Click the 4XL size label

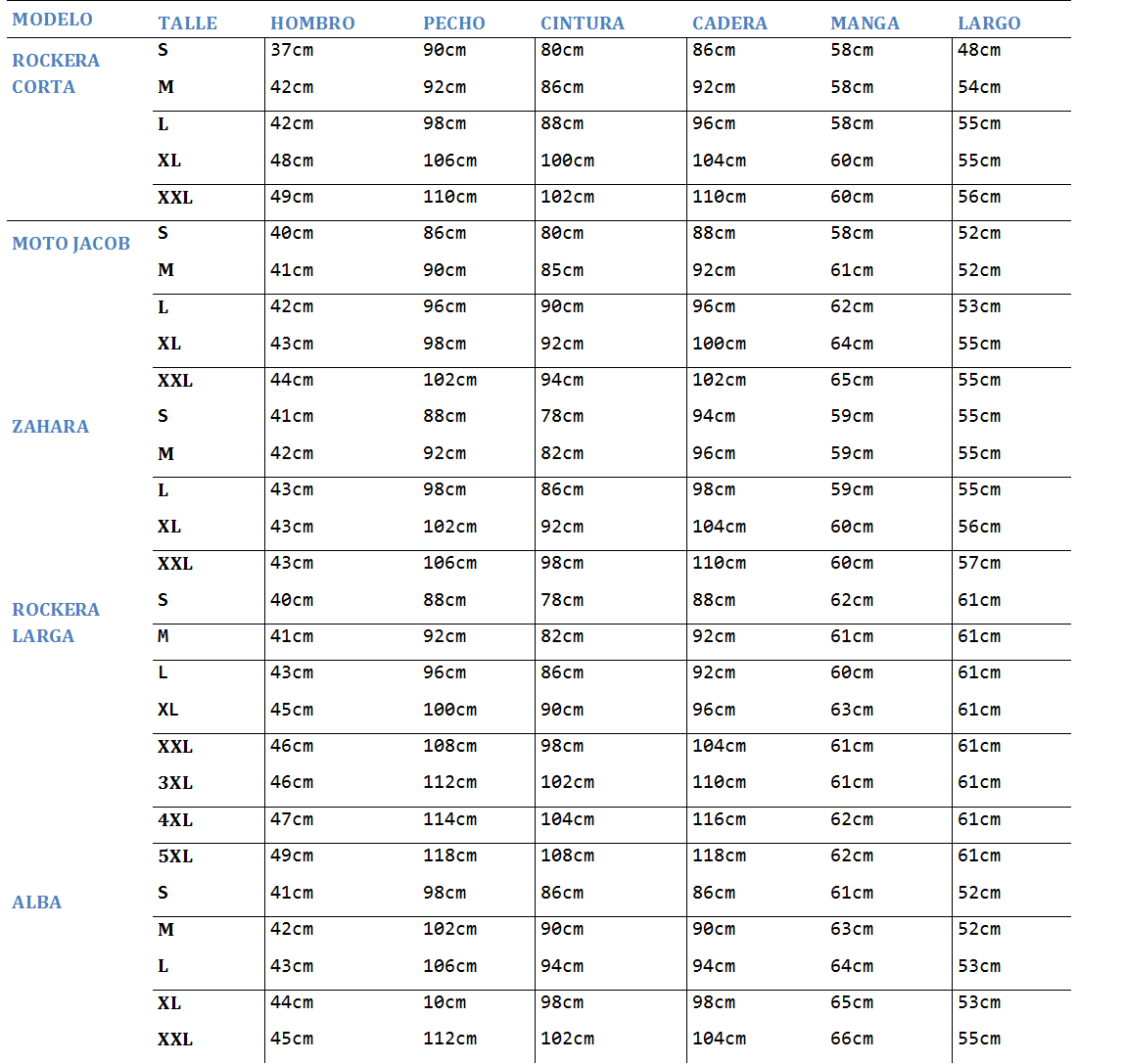pyautogui.click(x=175, y=820)
